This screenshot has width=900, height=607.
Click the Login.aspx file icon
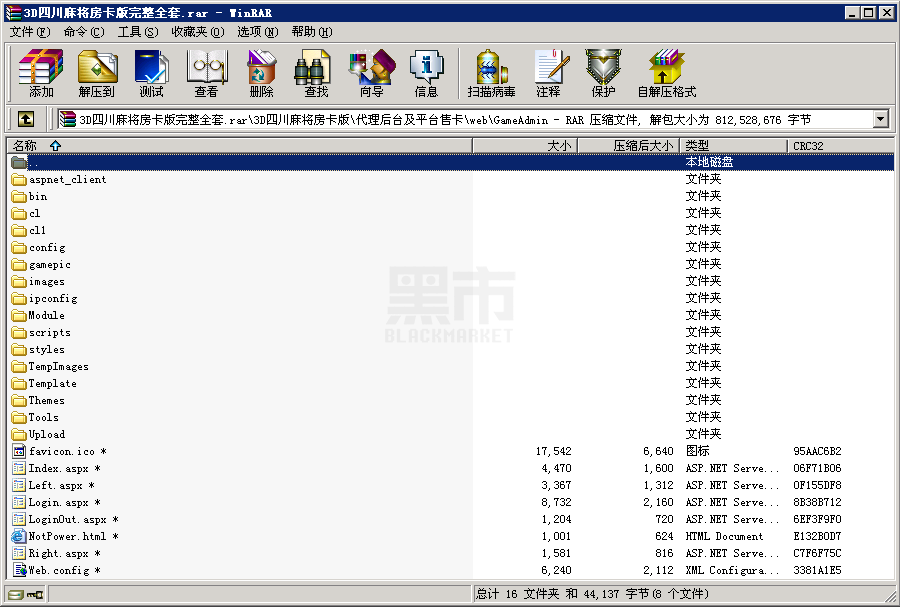click(x=19, y=502)
